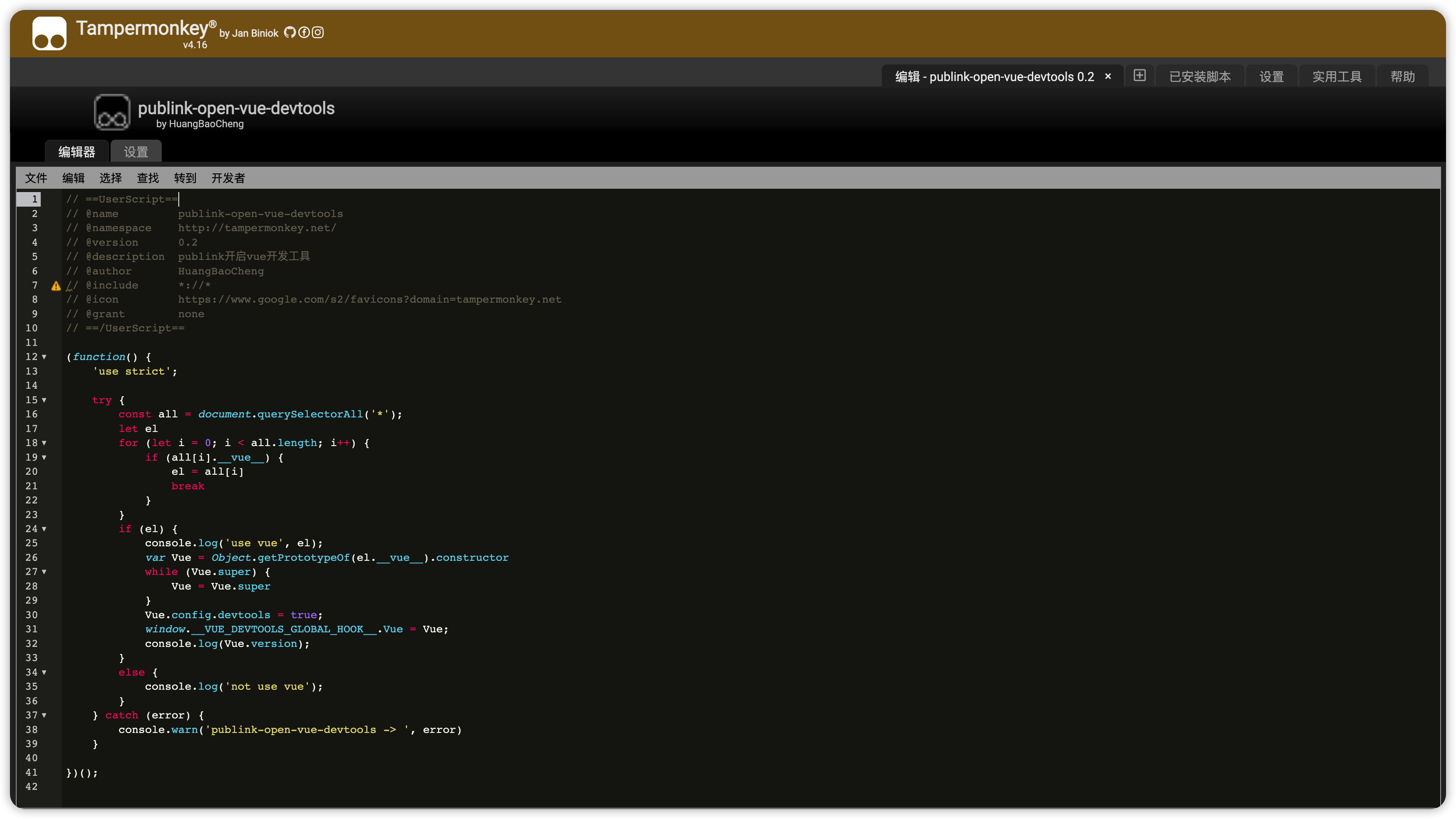Screen dimensions: 1456x819
Task: Click the publink script icon
Action: pos(112,113)
